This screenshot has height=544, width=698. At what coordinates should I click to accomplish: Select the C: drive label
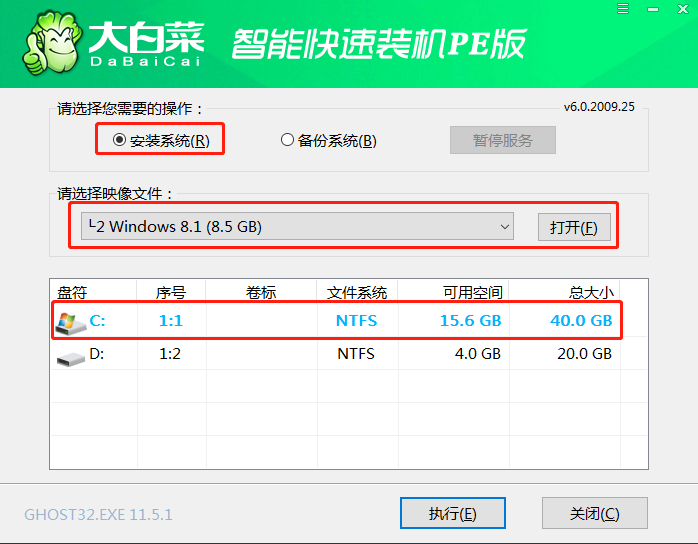tap(97, 321)
